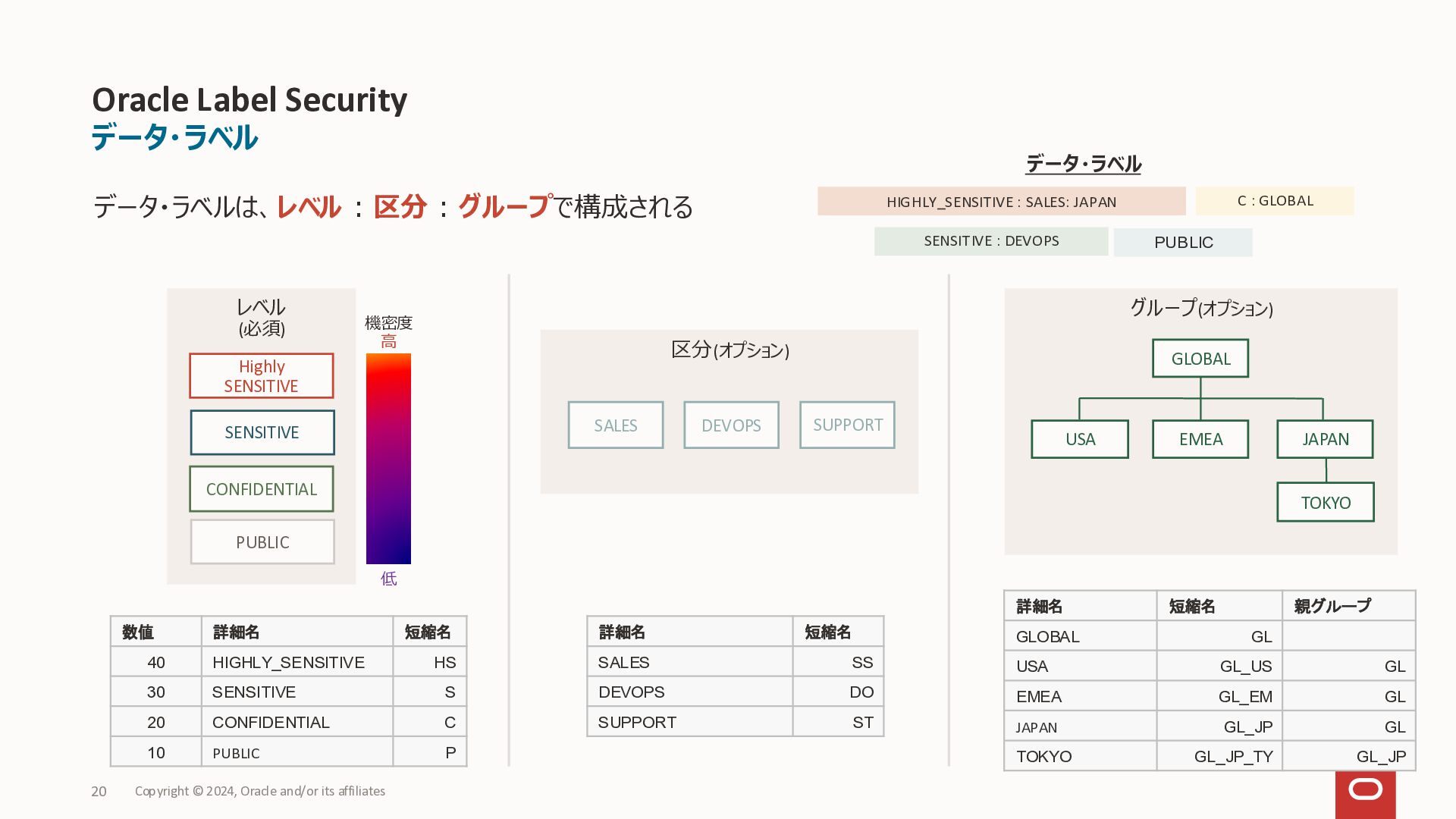Click the GL_JP_TY table cell

click(1219, 756)
